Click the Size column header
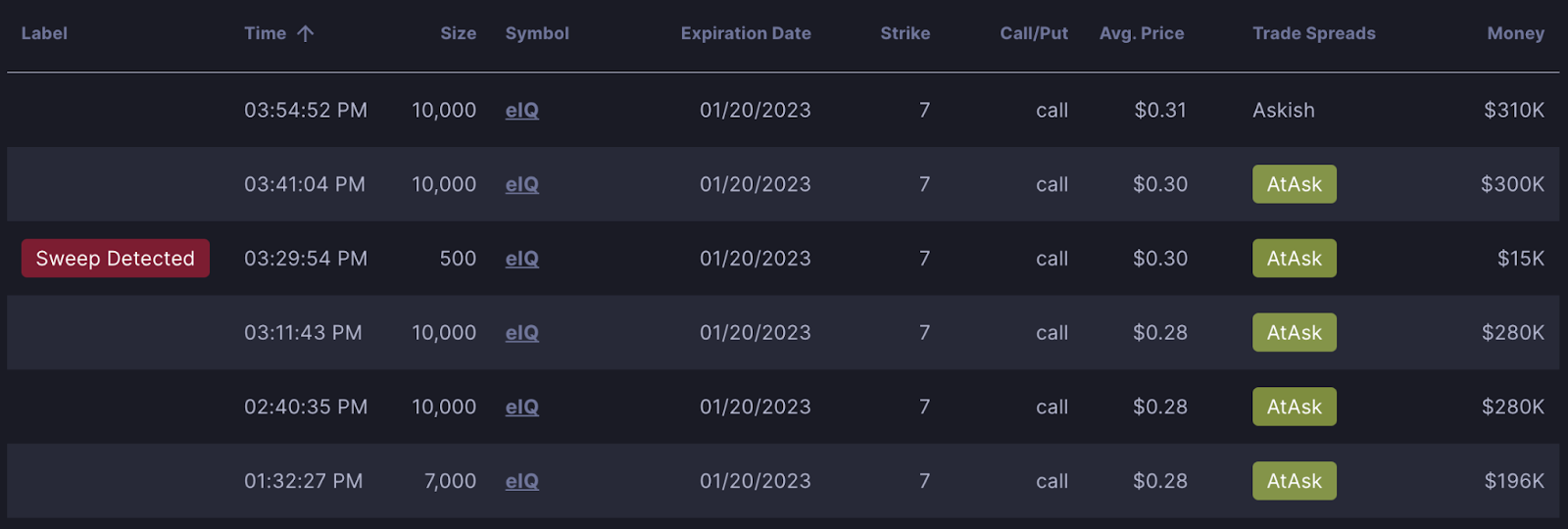1568x529 pixels. click(x=458, y=33)
